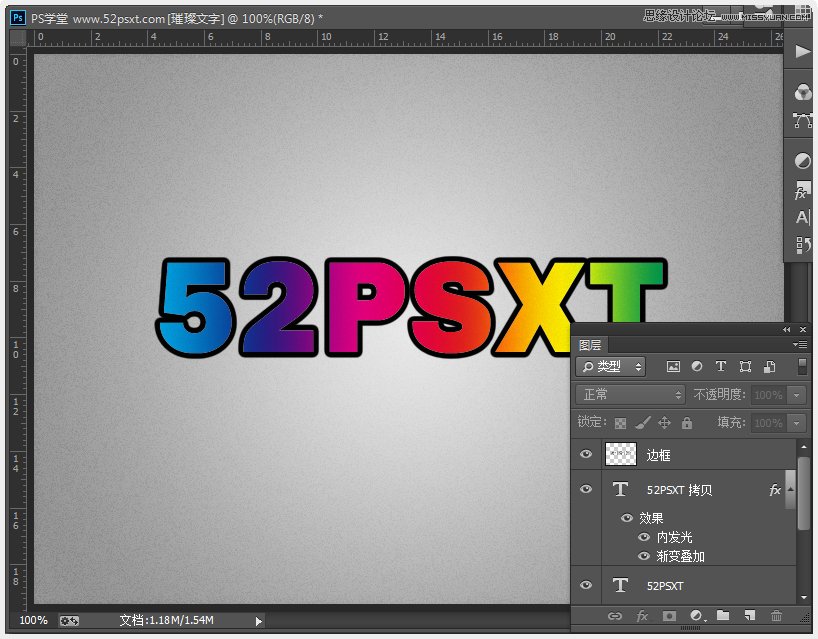
Task: Select the bottom 52PSXT layer name
Action: (x=665, y=586)
